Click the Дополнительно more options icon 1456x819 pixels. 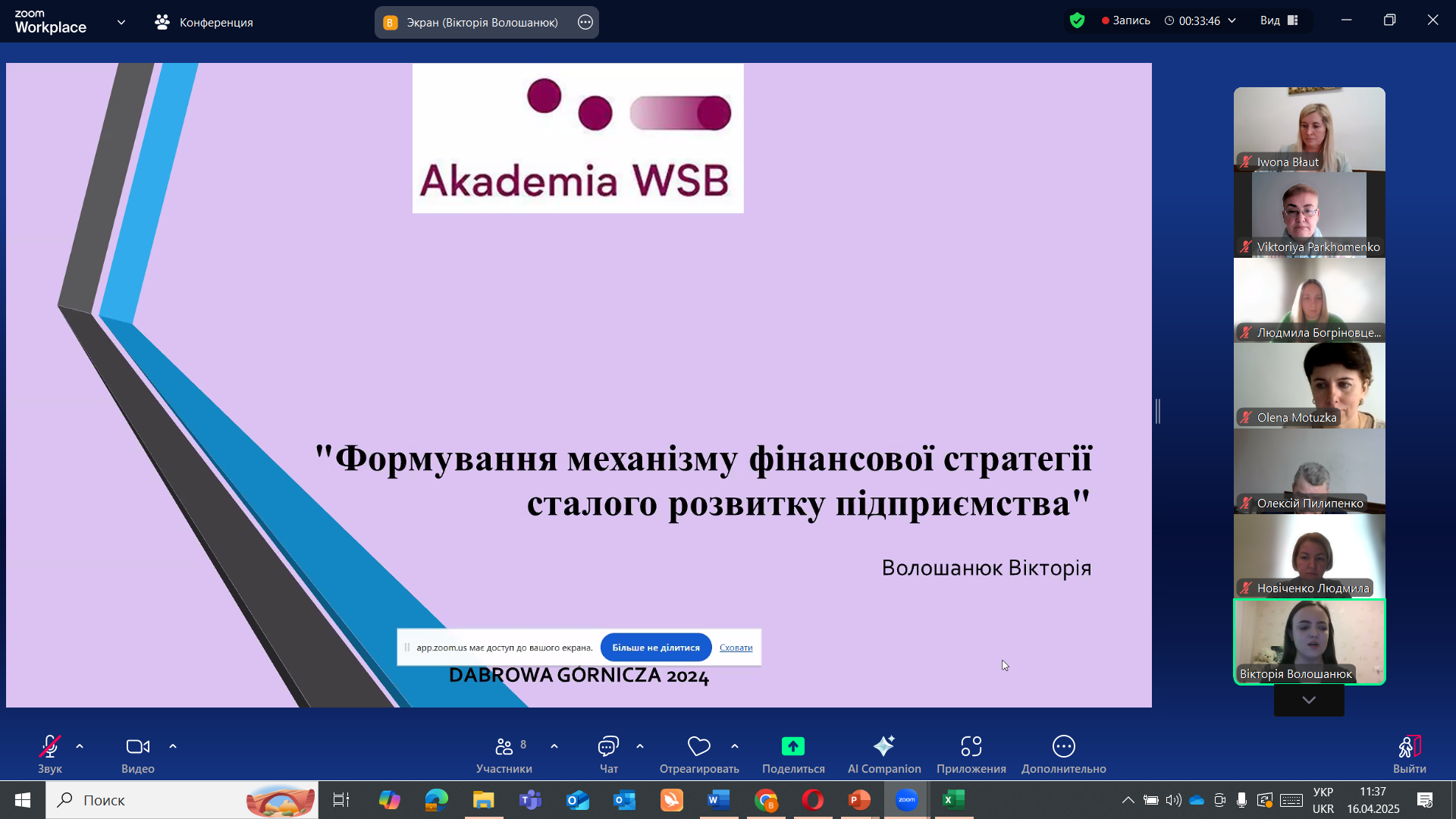[x=1063, y=747]
